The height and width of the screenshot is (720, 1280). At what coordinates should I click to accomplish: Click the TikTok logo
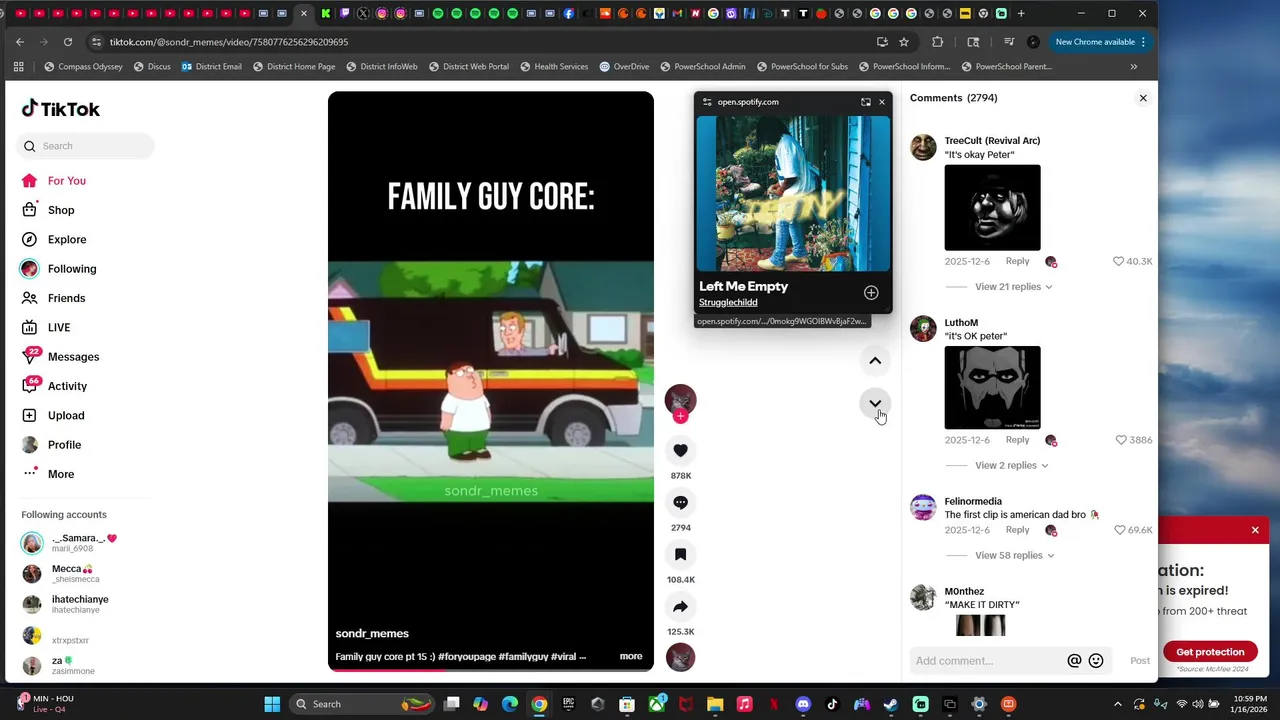61,109
